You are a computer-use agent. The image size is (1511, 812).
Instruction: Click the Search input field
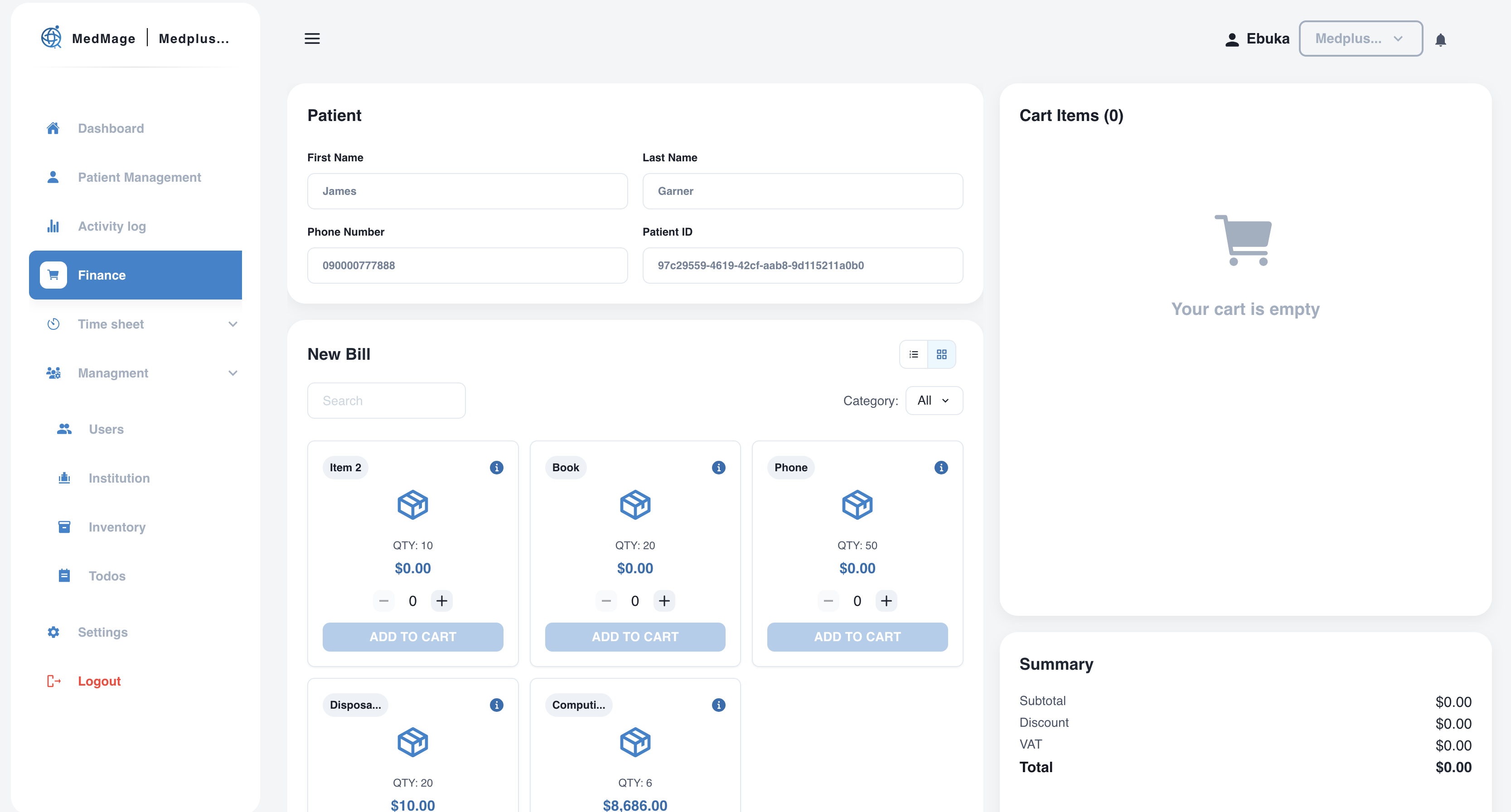pyautogui.click(x=386, y=401)
